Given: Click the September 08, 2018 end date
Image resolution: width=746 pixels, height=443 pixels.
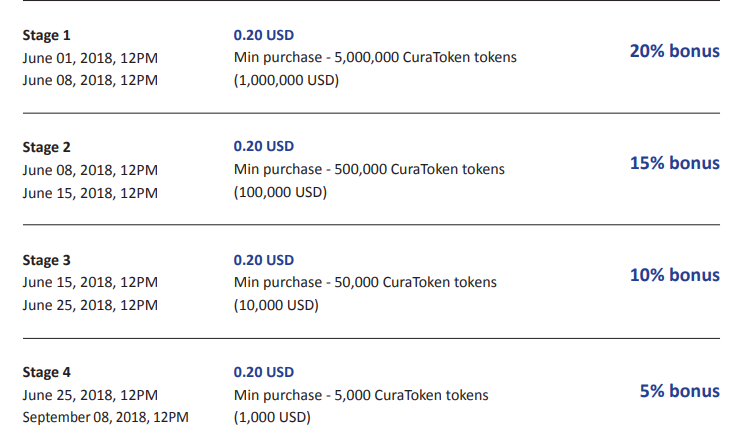Looking at the screenshot, I should pyautogui.click(x=105, y=417).
